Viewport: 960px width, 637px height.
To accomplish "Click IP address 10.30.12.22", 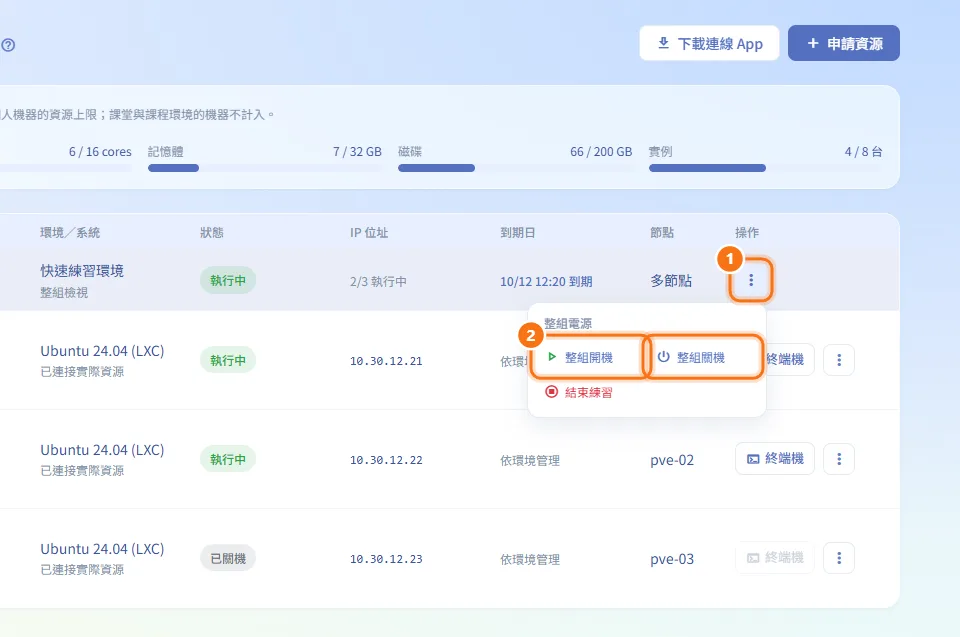I will [x=386, y=460].
